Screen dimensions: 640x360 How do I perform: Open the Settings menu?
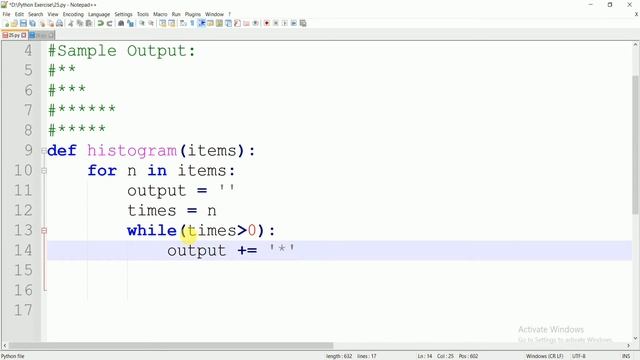pyautogui.click(x=123, y=14)
